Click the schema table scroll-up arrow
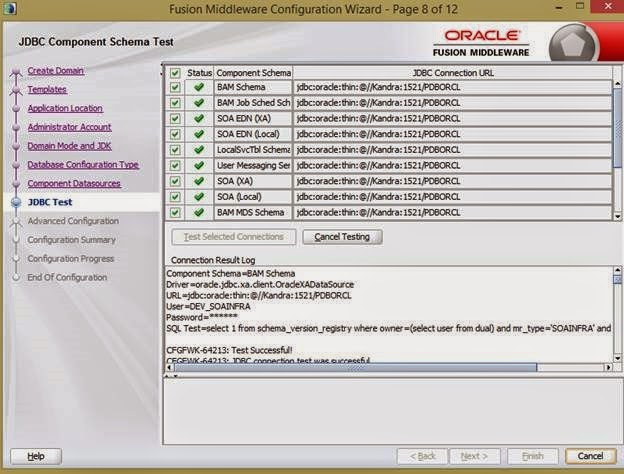This screenshot has height=474, width=624. [x=618, y=84]
